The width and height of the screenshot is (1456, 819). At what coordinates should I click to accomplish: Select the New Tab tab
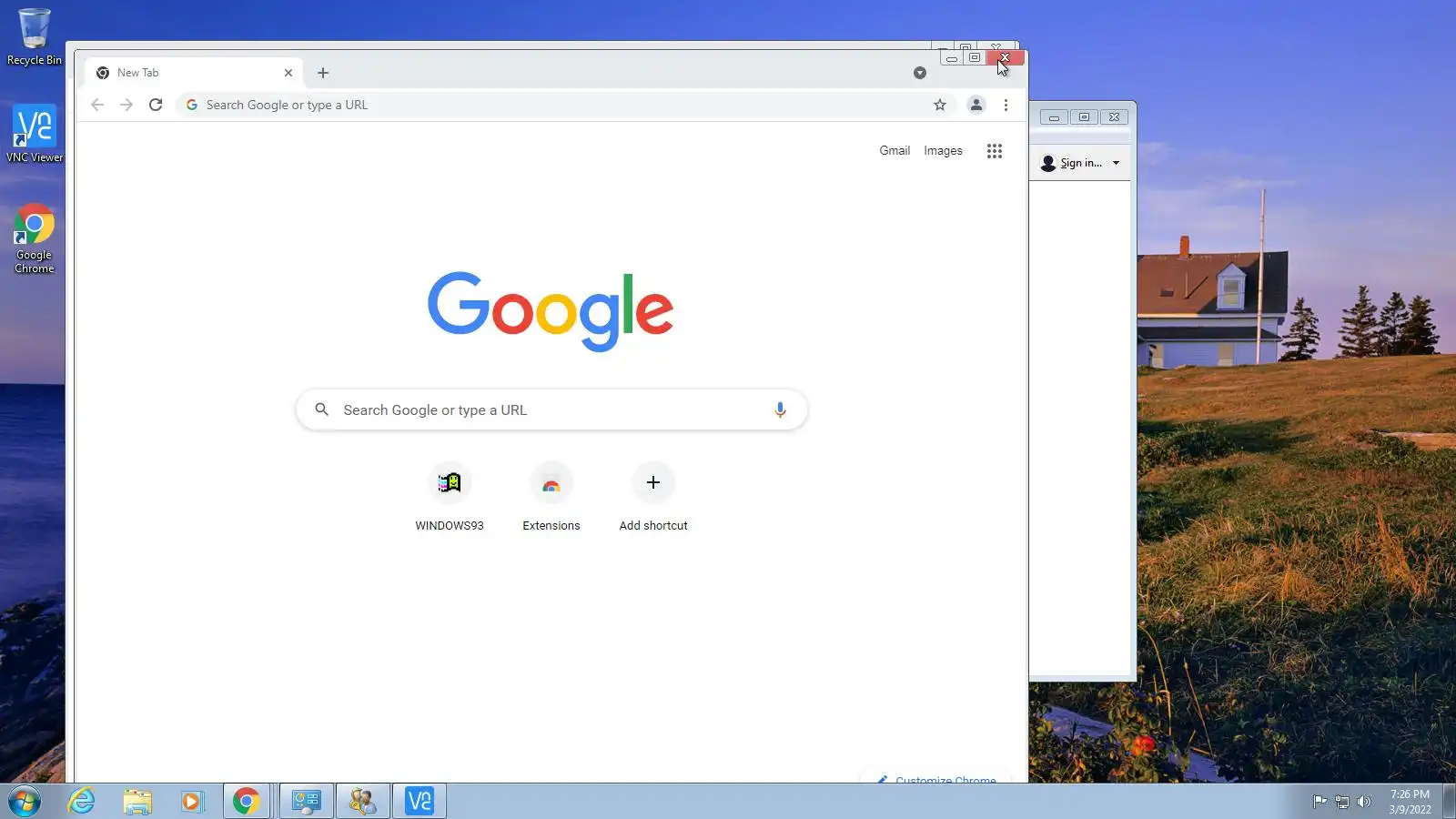193,73
